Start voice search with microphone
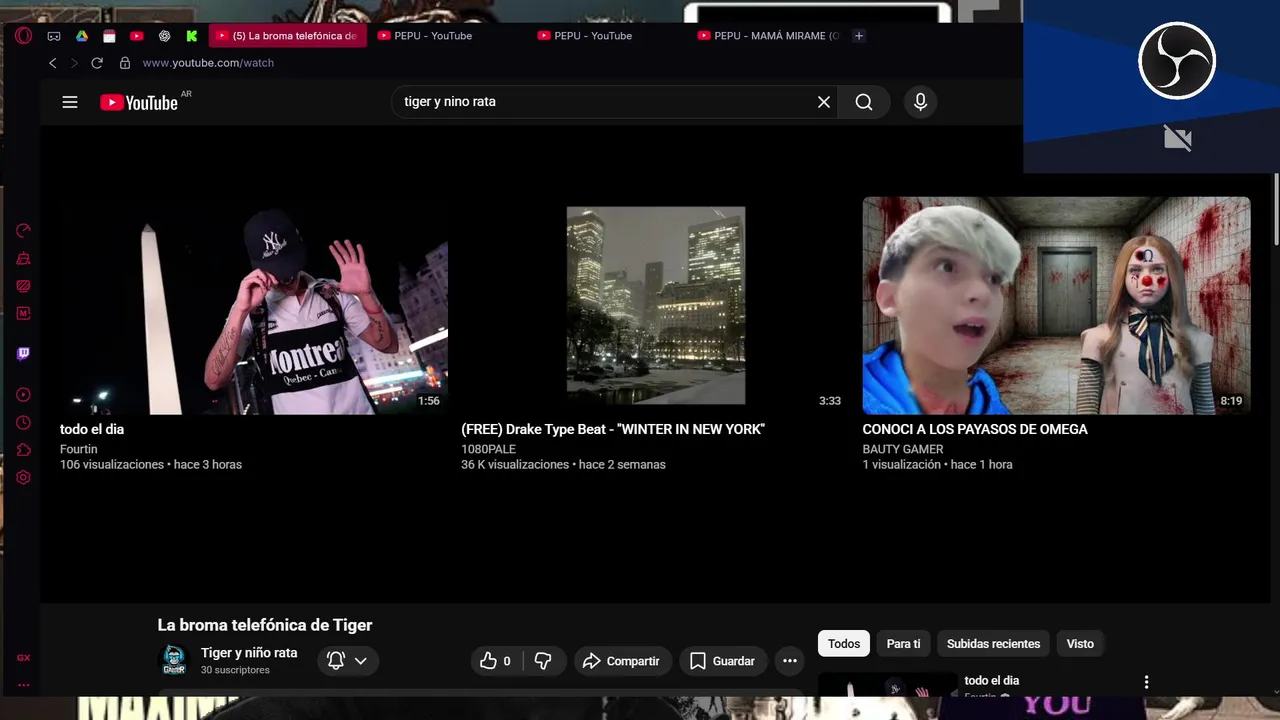The height and width of the screenshot is (720, 1280). click(921, 102)
